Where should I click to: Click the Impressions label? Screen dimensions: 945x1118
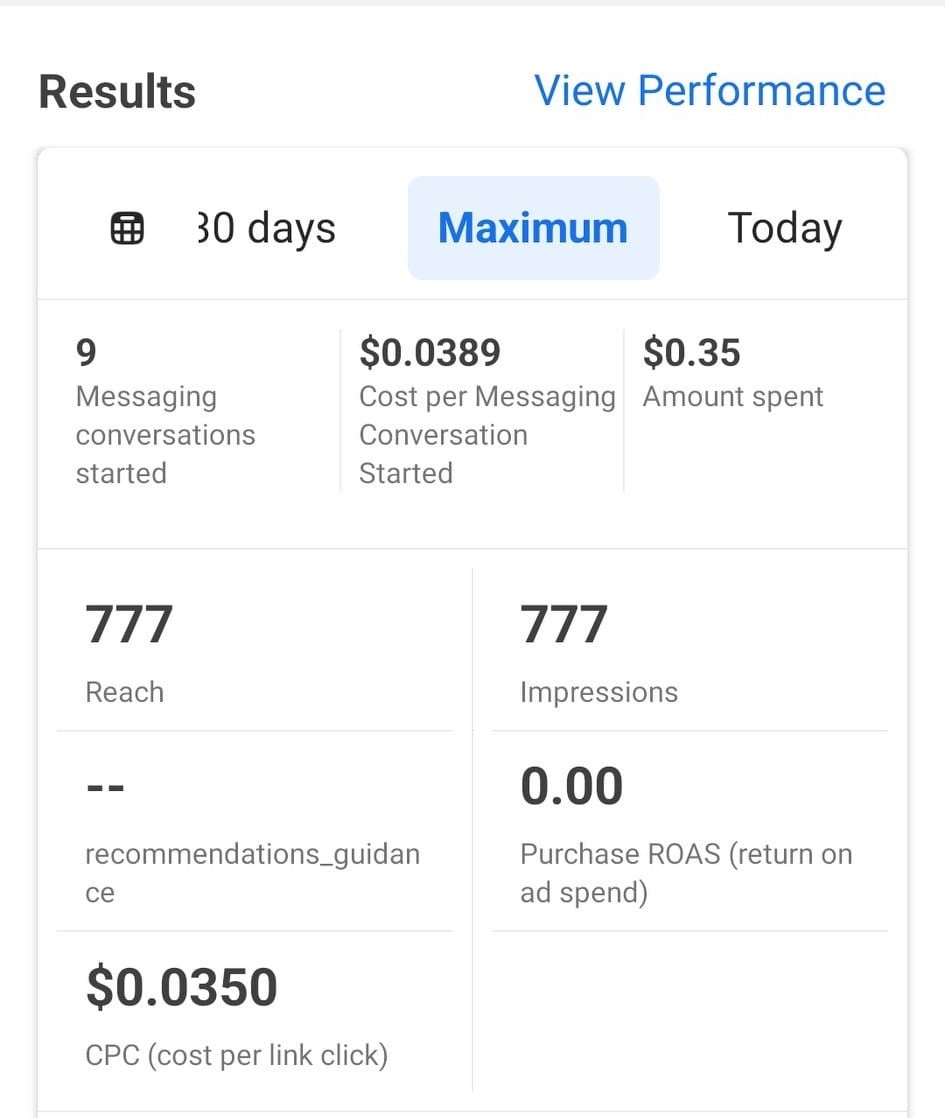pos(598,692)
